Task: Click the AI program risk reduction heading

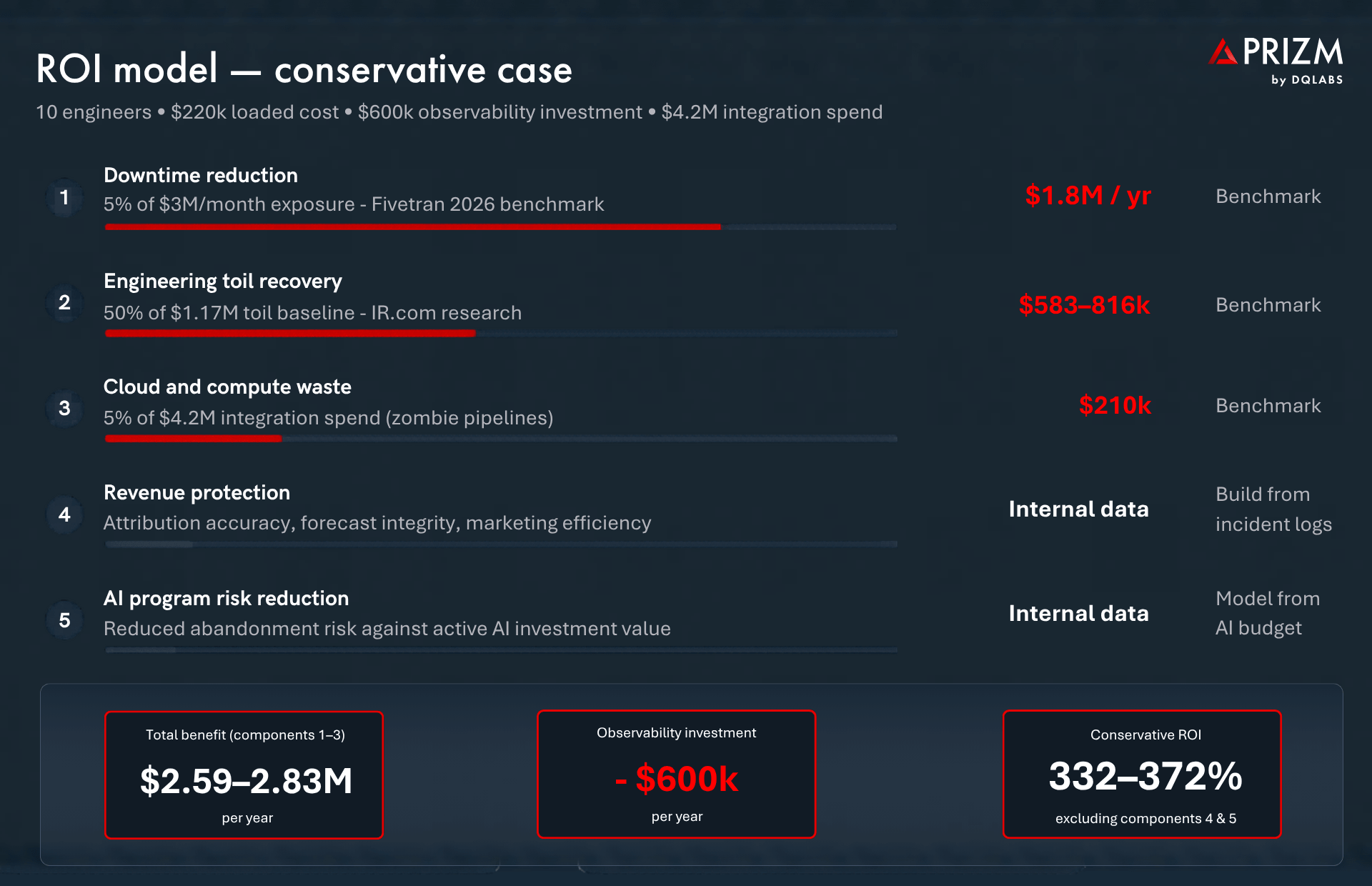Action: point(226,598)
